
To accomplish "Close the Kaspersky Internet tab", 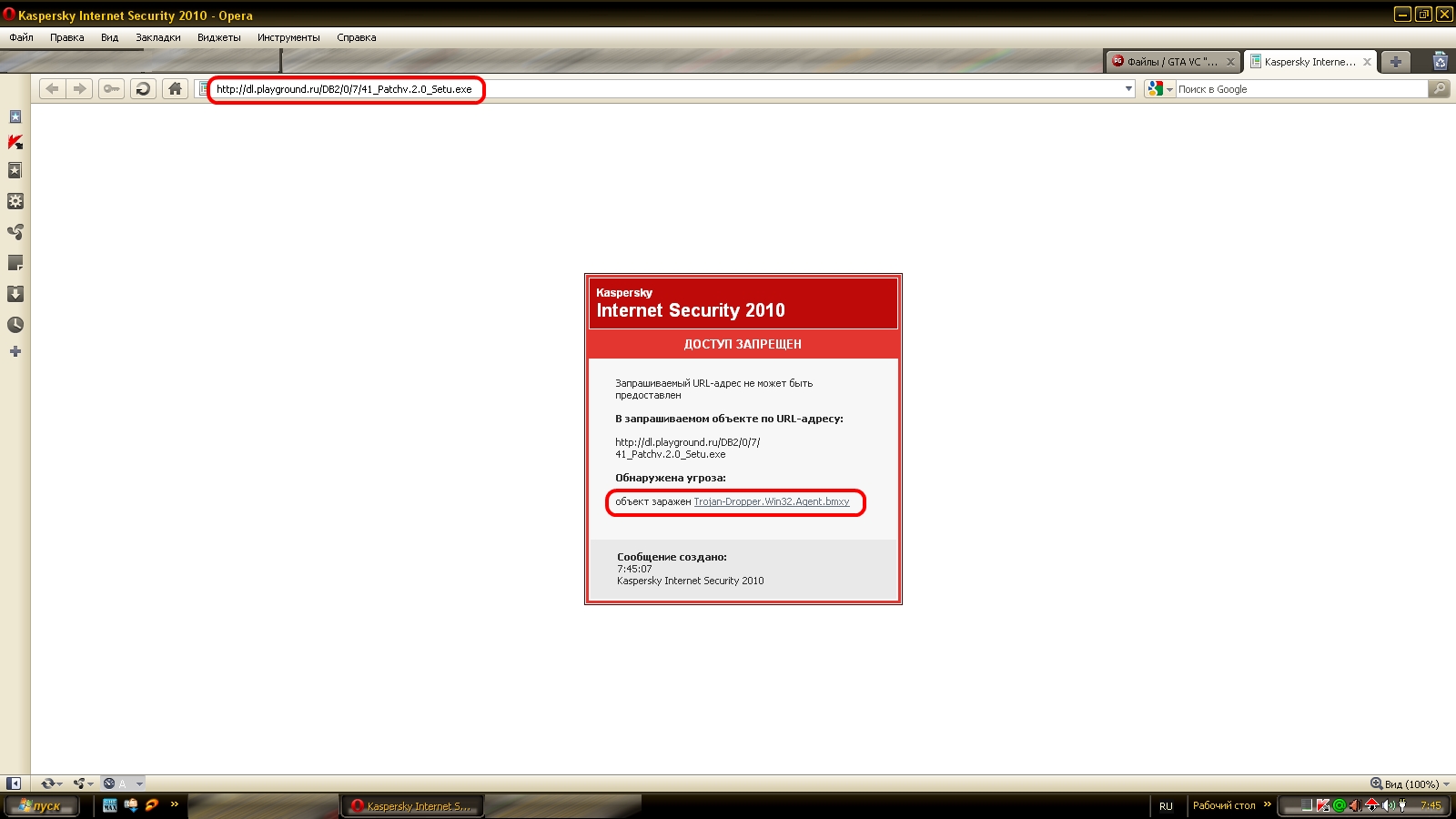I will point(1367,62).
